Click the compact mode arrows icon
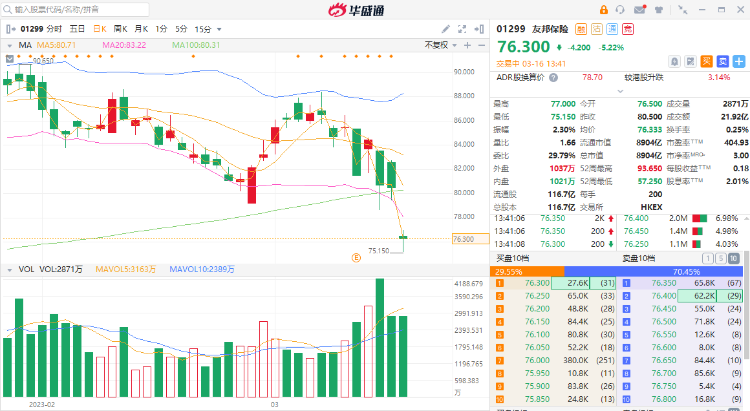 click(683, 10)
